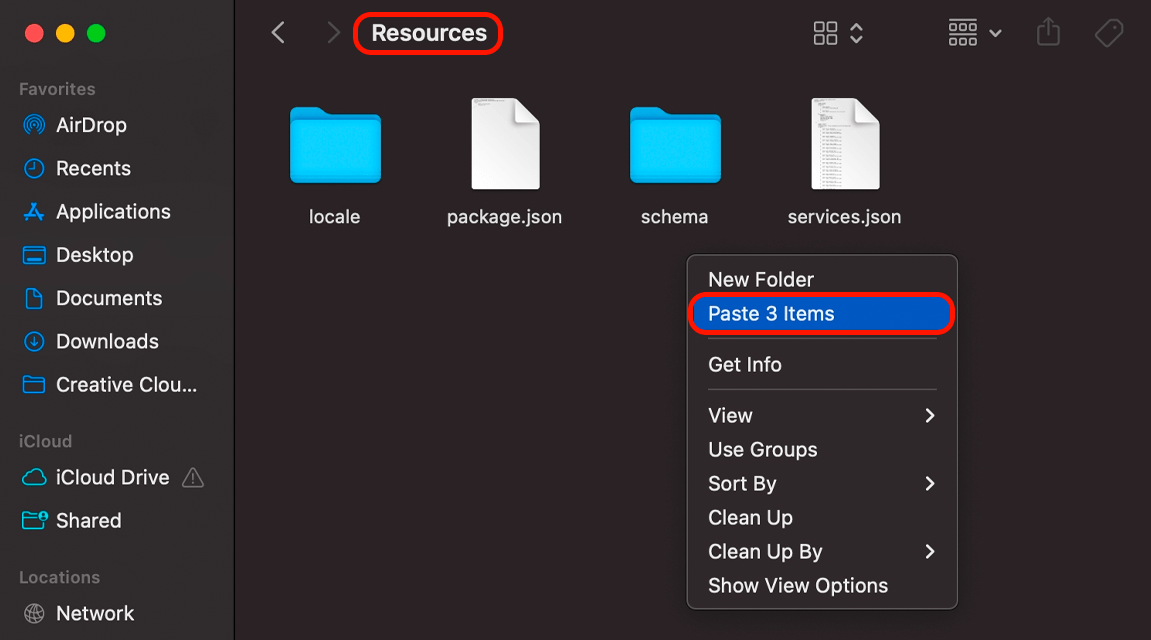The height and width of the screenshot is (640, 1151).
Task: Open Recents in the sidebar
Action: click(76, 169)
